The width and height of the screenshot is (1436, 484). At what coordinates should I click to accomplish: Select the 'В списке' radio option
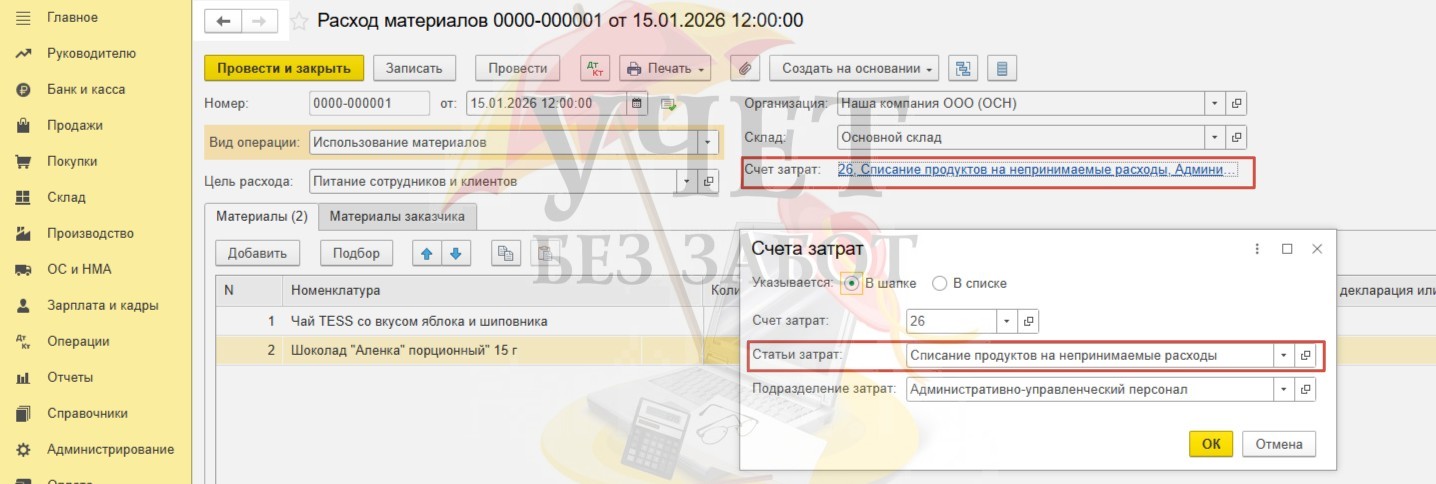point(939,283)
